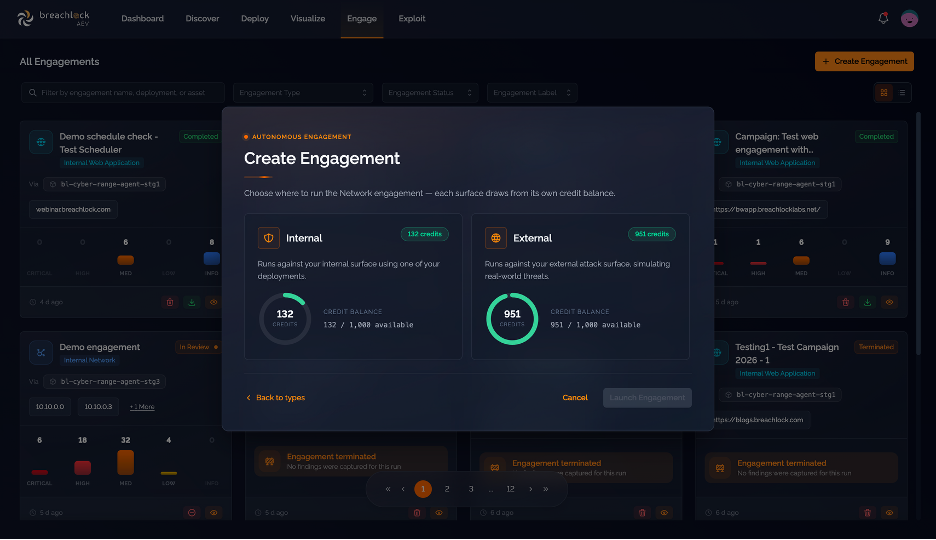Click the page vertical scrollbar
936x540 pixels.
click(918, 233)
